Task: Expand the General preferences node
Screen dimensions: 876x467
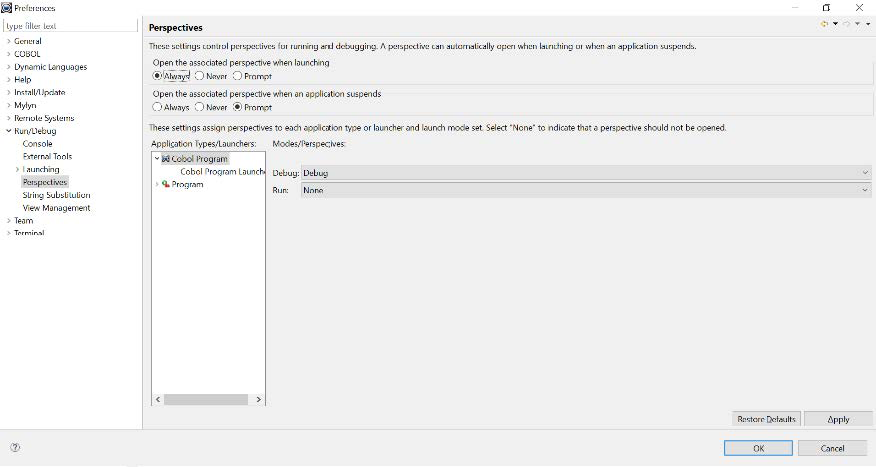Action: pos(8,41)
